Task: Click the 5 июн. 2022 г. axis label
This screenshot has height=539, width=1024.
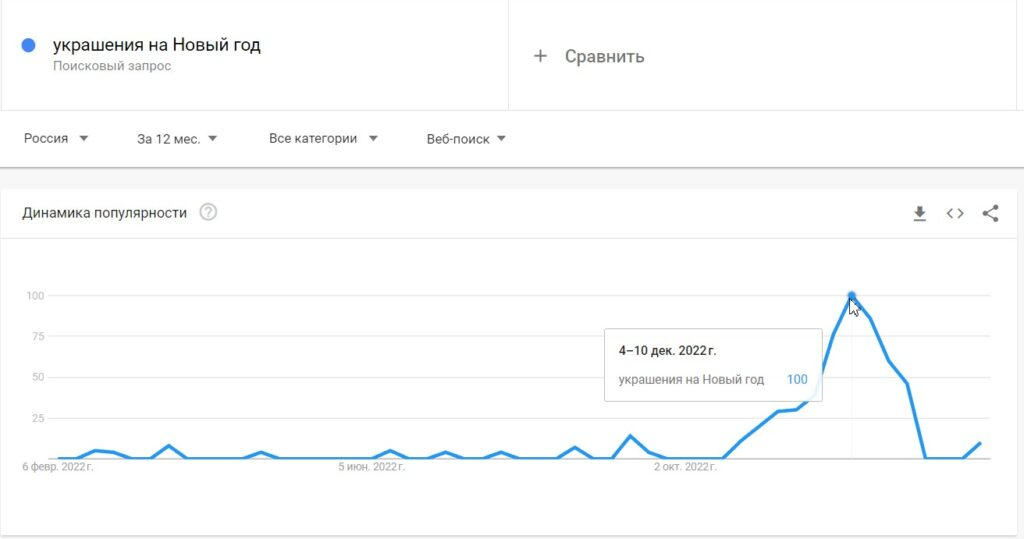Action: point(372,467)
